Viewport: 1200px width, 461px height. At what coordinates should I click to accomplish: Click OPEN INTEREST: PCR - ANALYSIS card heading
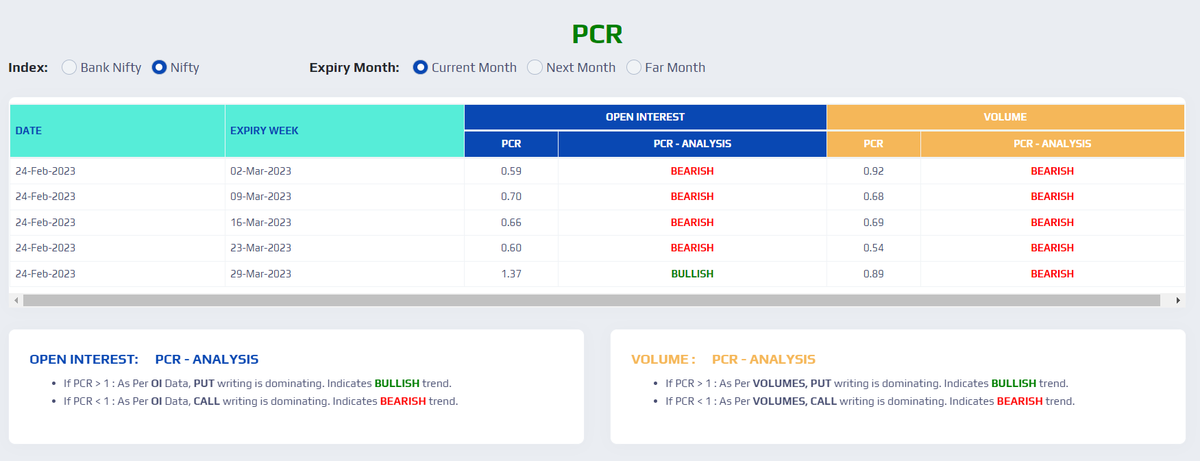click(x=144, y=359)
